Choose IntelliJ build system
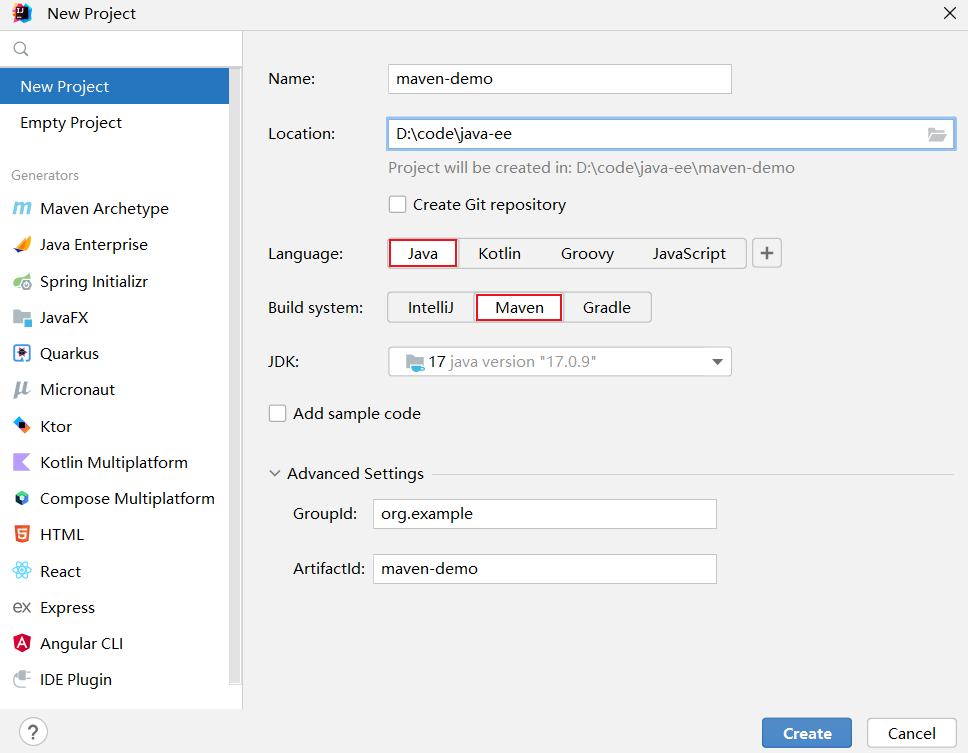Screen dimensions: 968x753 coord(431,307)
